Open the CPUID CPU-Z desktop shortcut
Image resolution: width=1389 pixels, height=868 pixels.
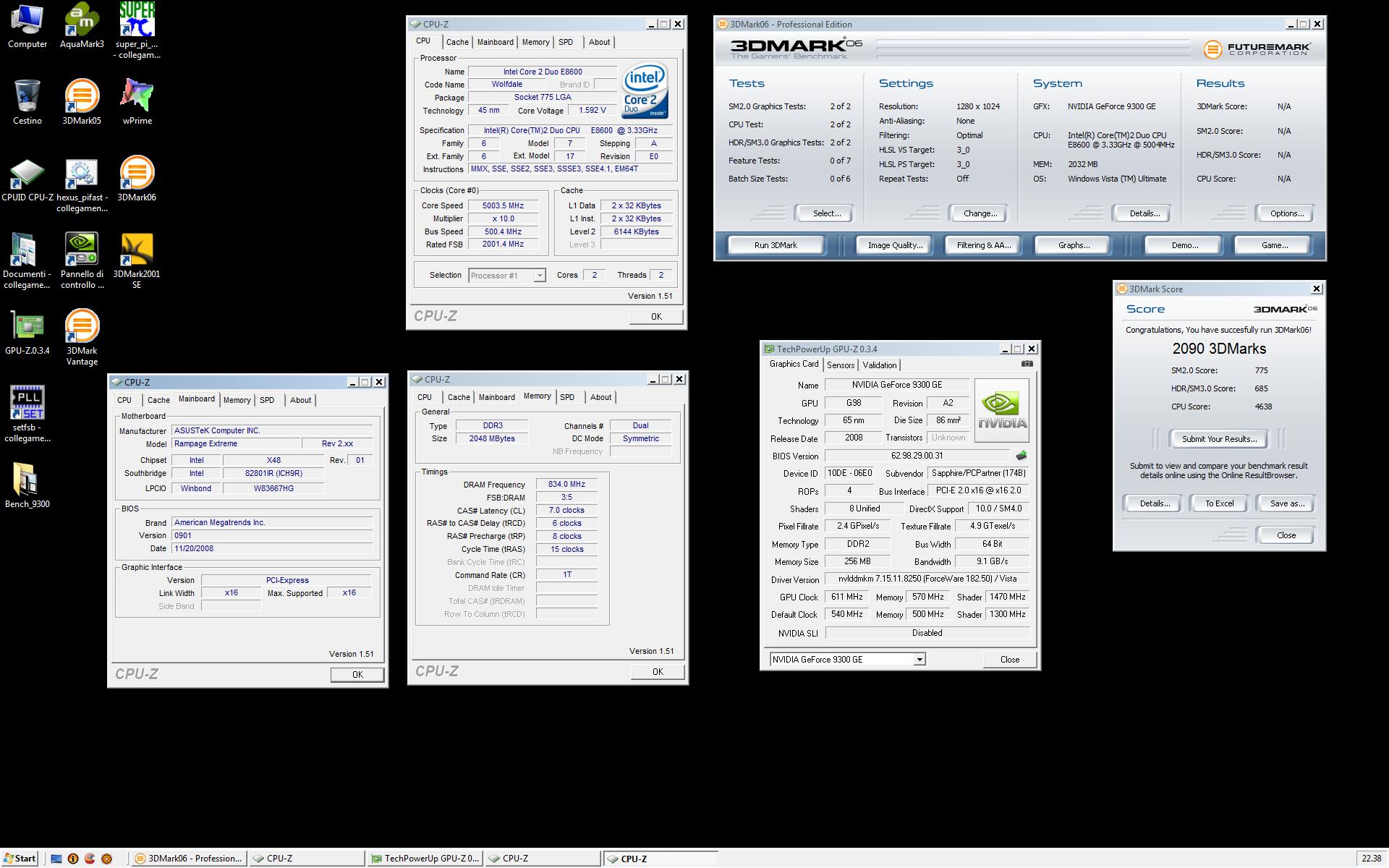click(x=27, y=179)
